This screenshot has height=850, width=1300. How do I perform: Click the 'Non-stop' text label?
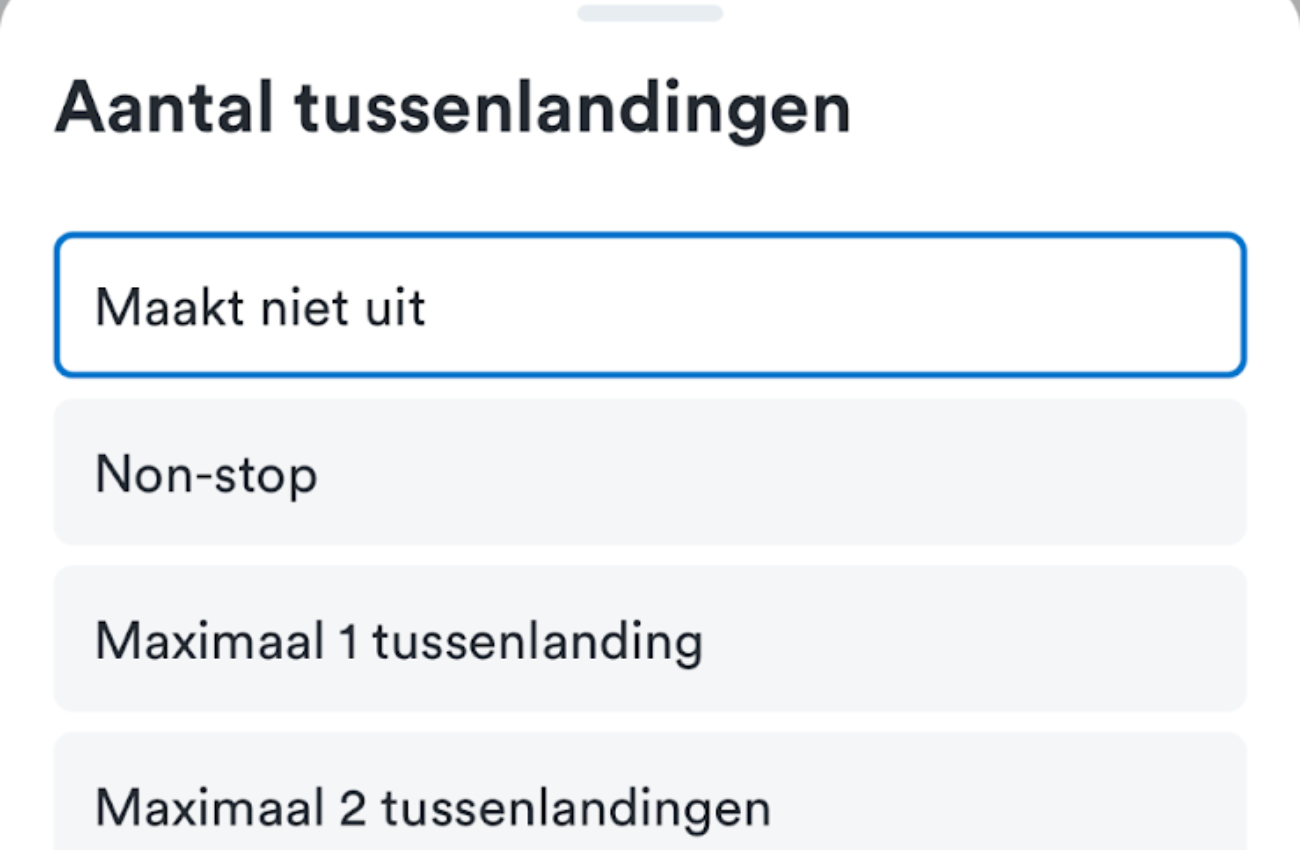pyautogui.click(x=206, y=475)
